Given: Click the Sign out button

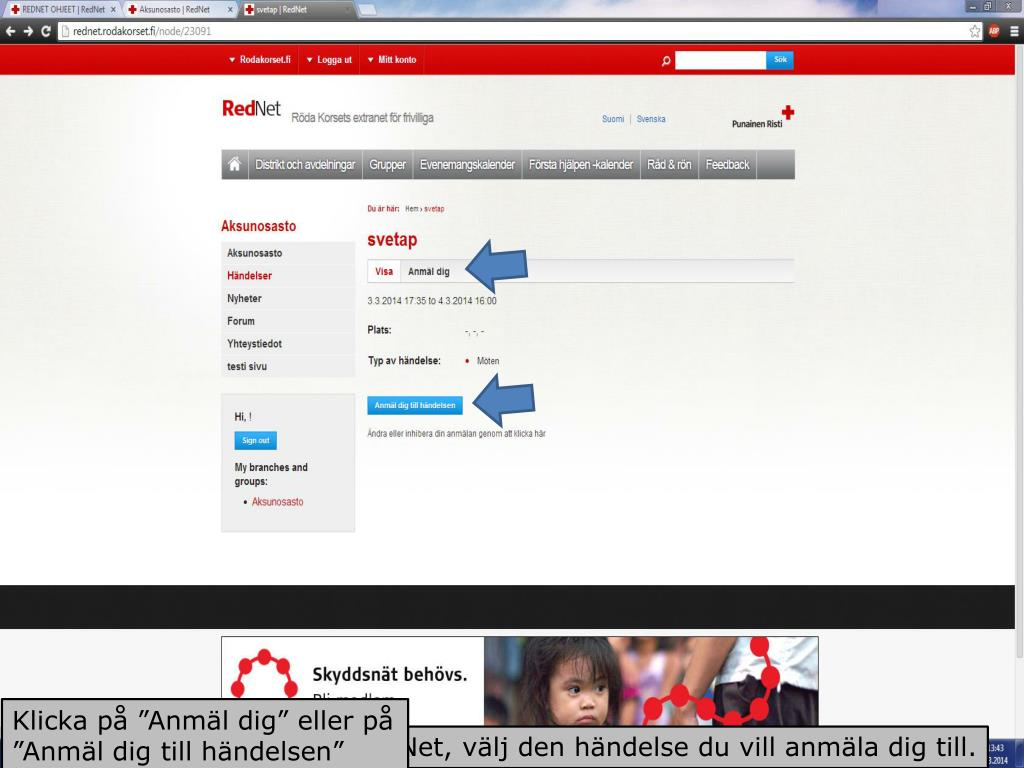Looking at the screenshot, I should [x=255, y=441].
